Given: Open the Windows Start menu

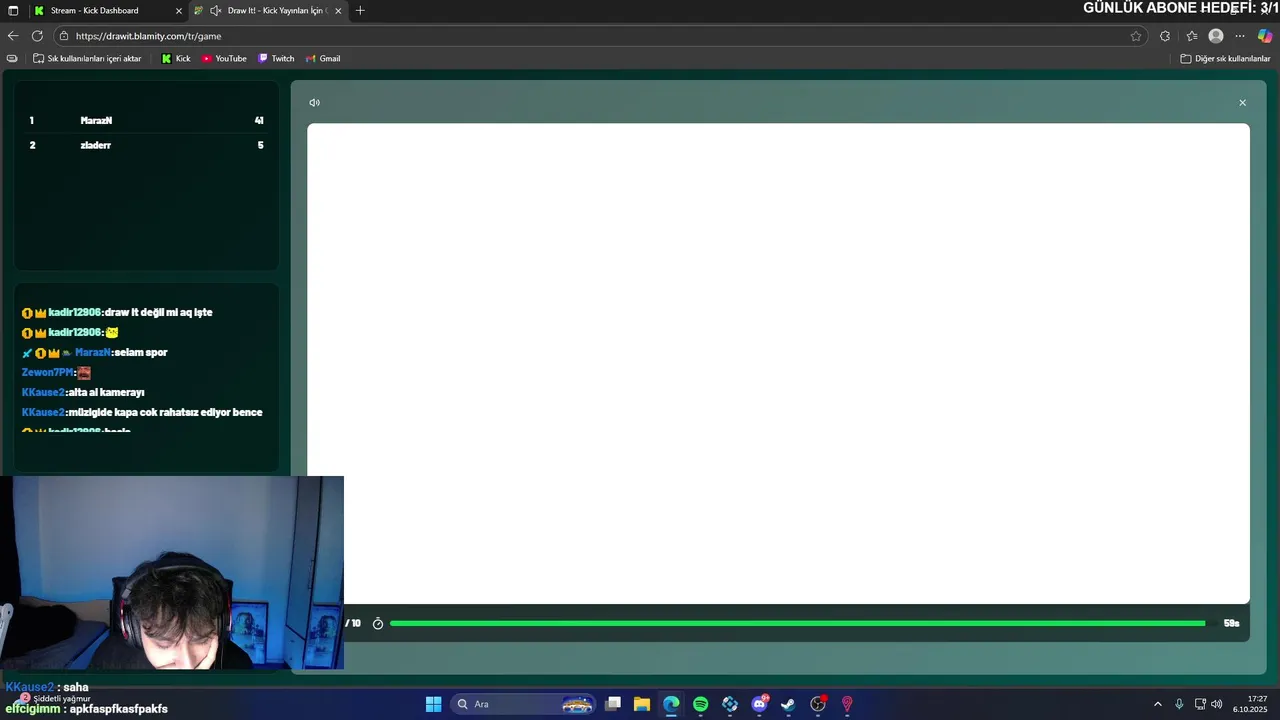Looking at the screenshot, I should click(433, 704).
